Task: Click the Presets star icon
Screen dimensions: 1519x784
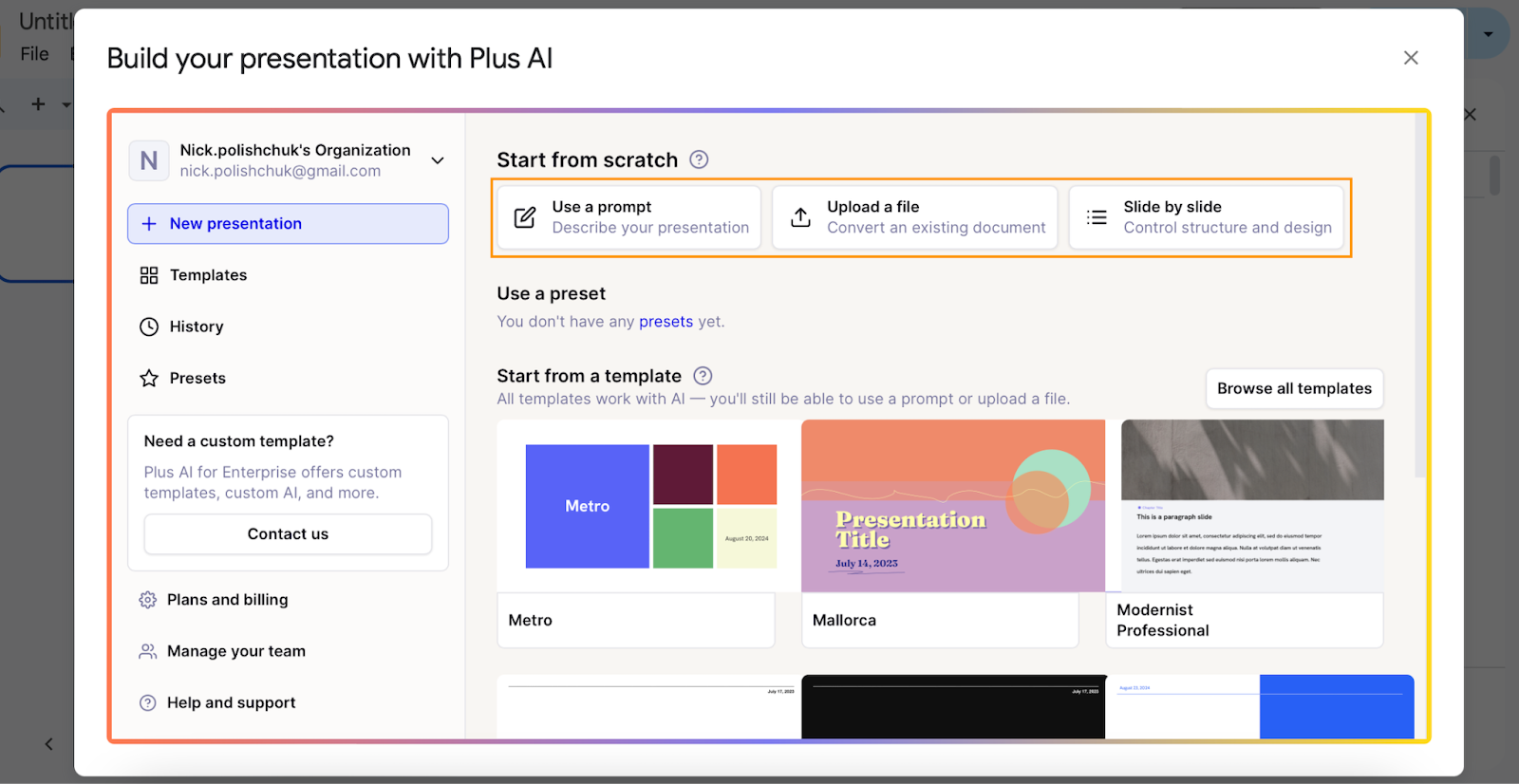Action: pyautogui.click(x=149, y=378)
